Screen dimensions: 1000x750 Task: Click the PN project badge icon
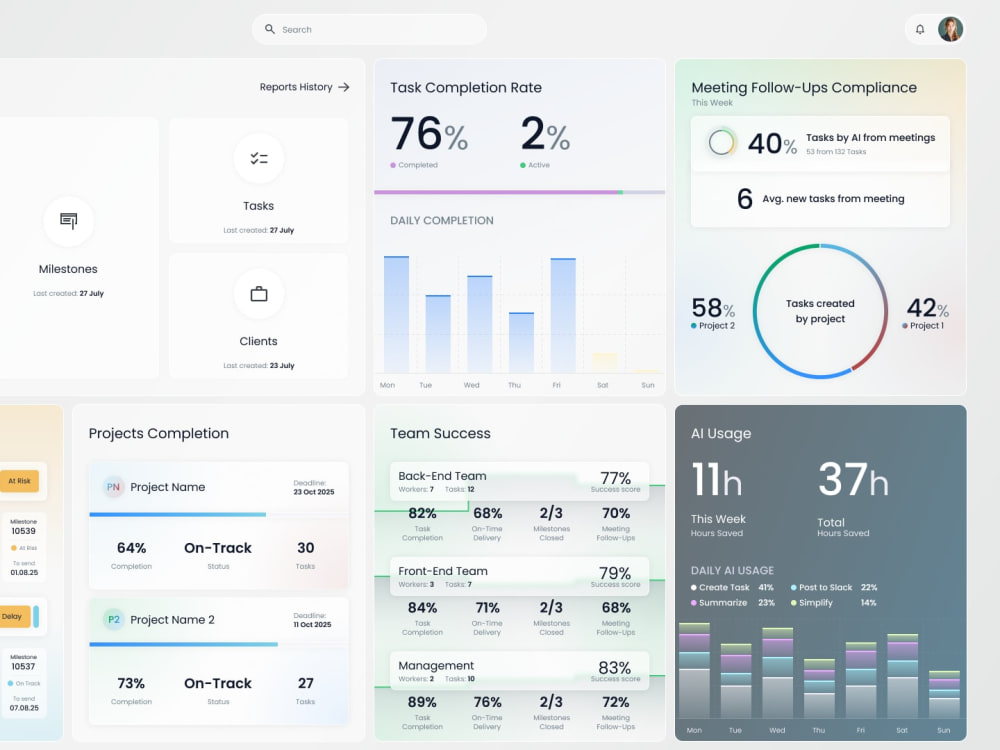[113, 487]
